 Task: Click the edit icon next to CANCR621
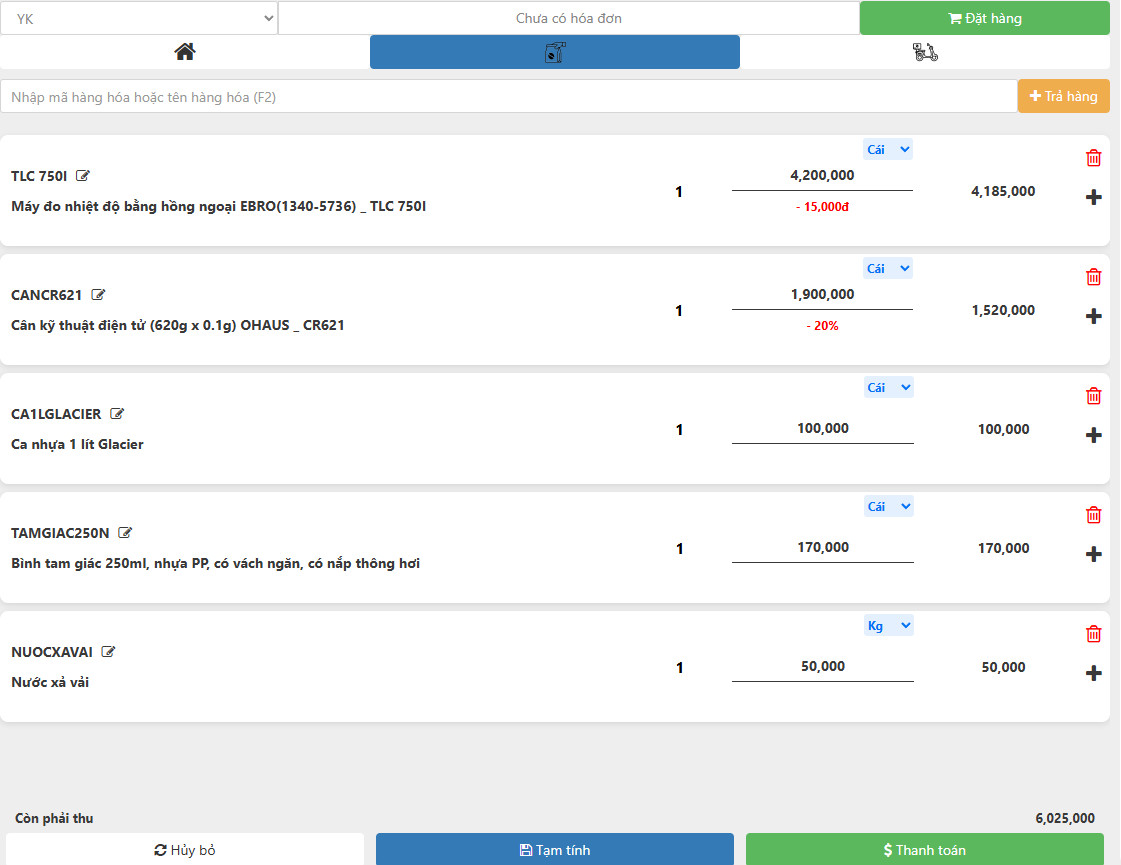[x=98, y=295]
